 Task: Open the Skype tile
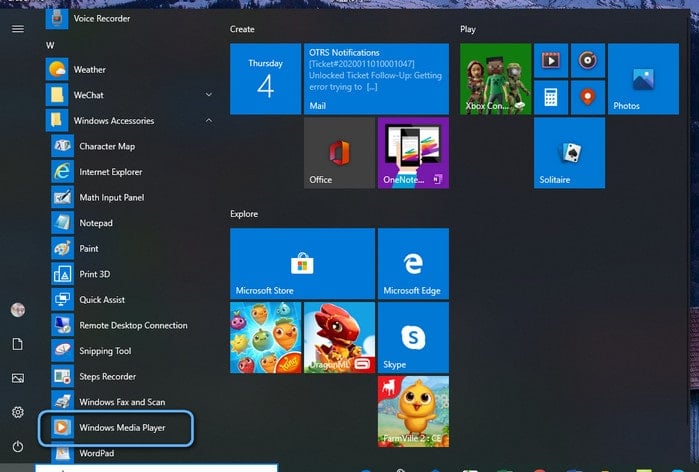click(x=413, y=337)
